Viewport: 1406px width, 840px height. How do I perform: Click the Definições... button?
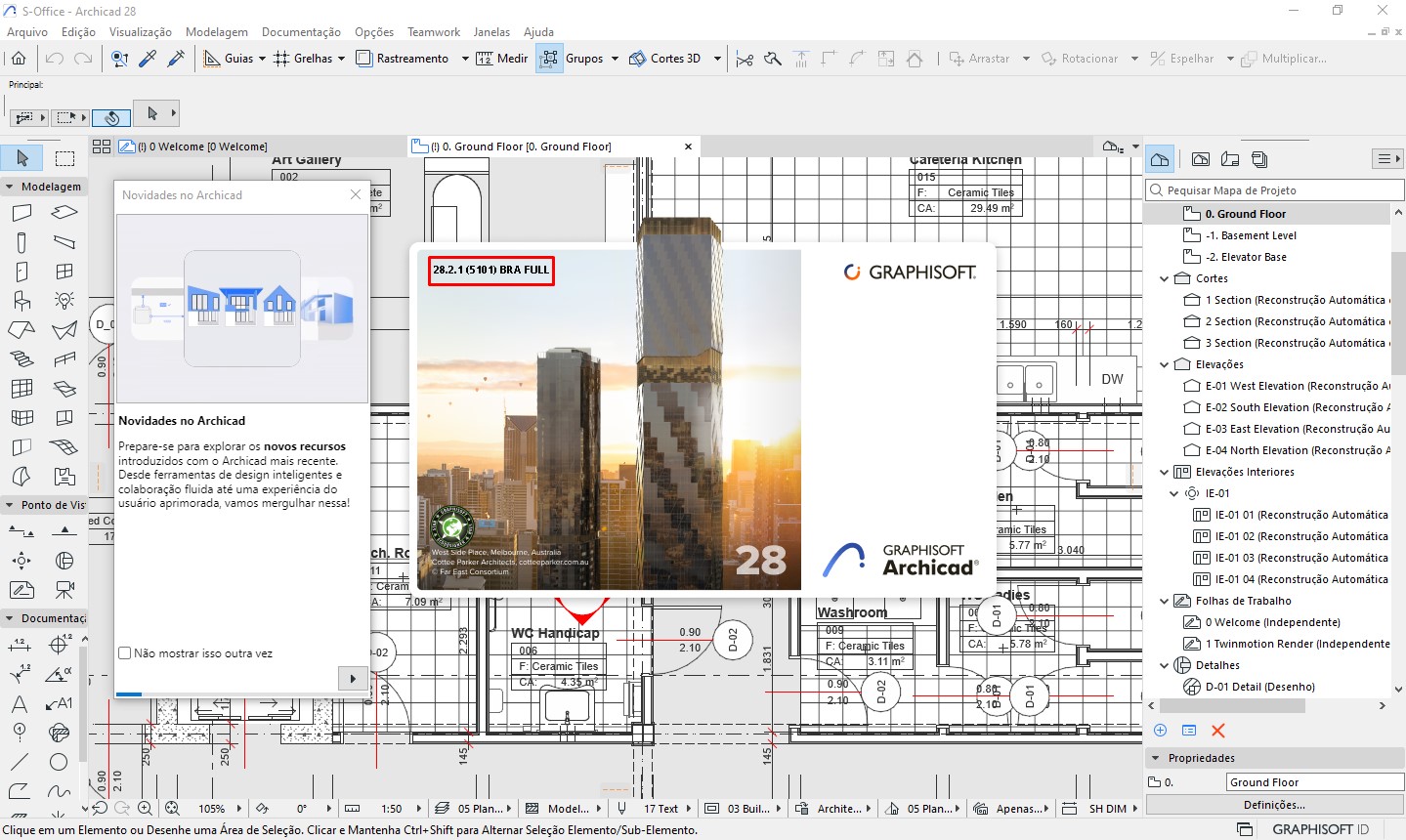[1274, 805]
